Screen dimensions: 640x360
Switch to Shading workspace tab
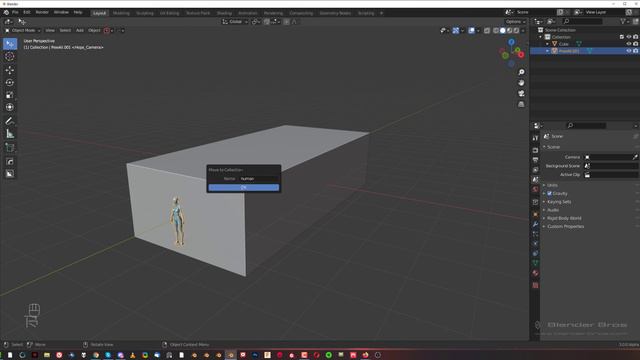(x=224, y=13)
